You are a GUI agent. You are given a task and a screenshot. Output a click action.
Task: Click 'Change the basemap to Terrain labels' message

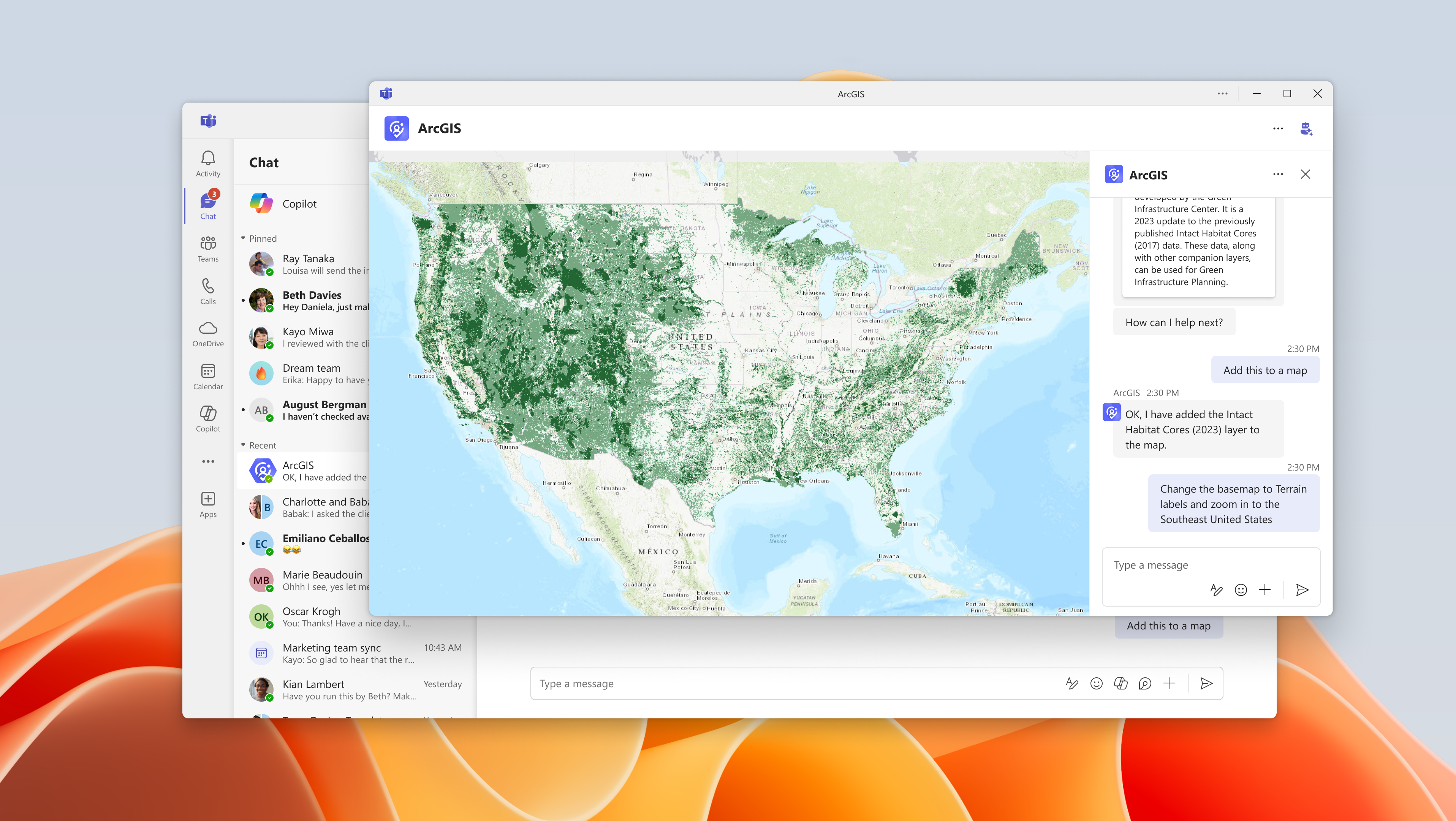point(1233,504)
